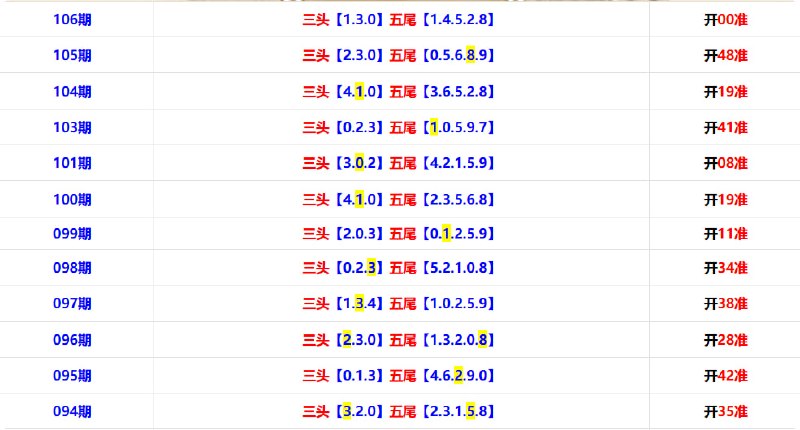The height and width of the screenshot is (430, 800).
Task: Click 五尾【4.6.2.9.0】in the 095期 row
Action: pyautogui.click(x=442, y=375)
